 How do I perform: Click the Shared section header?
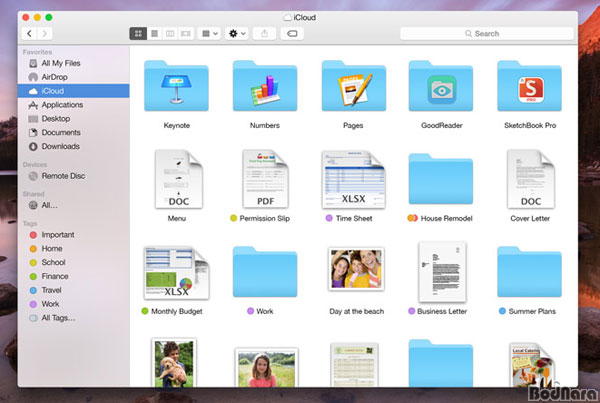pyautogui.click(x=33, y=194)
